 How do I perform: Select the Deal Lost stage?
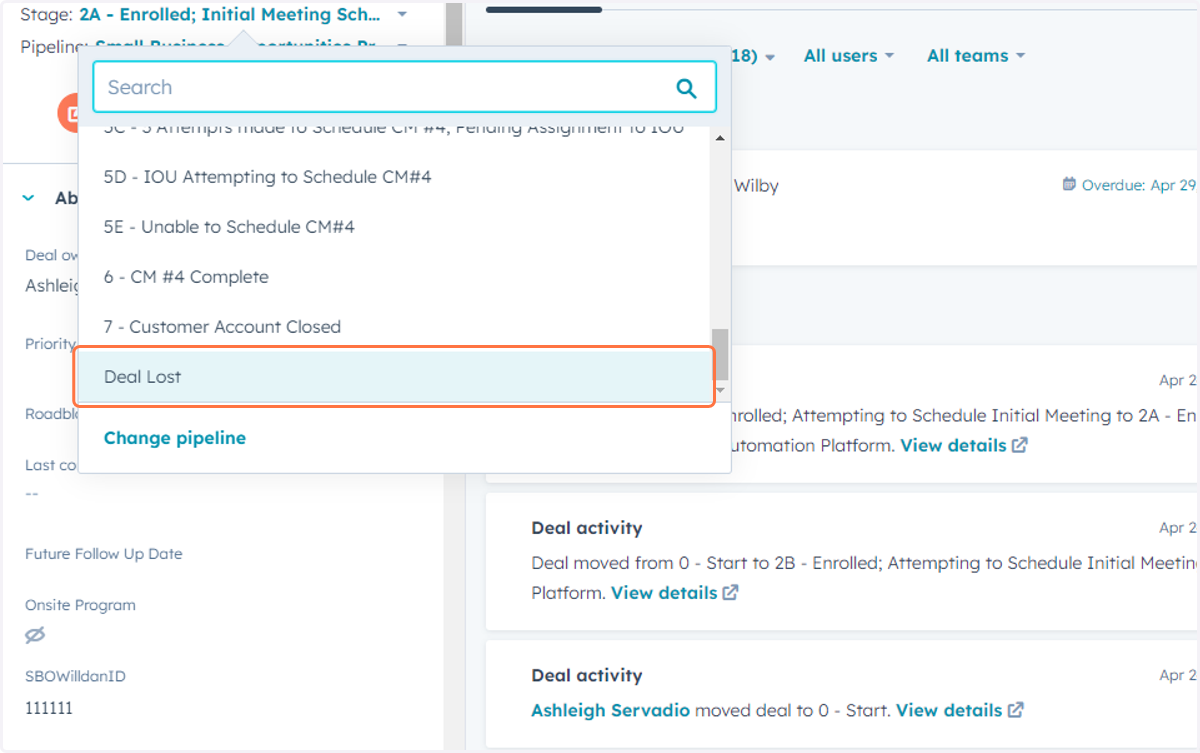[394, 377]
